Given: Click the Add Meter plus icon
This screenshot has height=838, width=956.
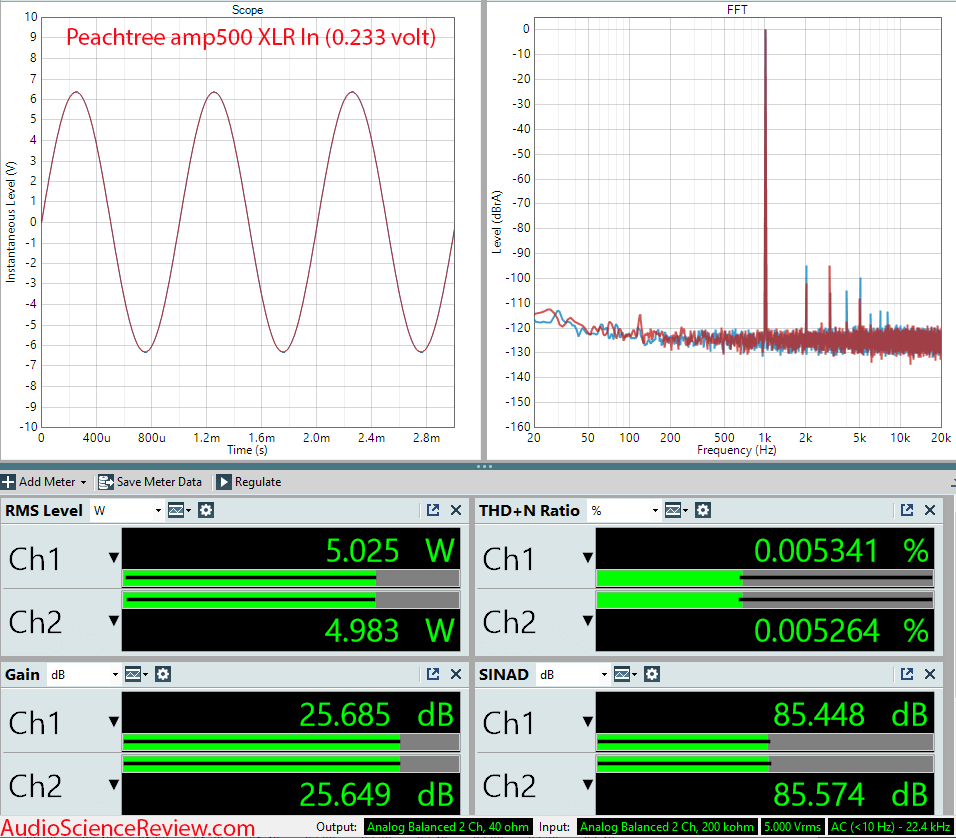Looking at the screenshot, I should click(x=8, y=482).
